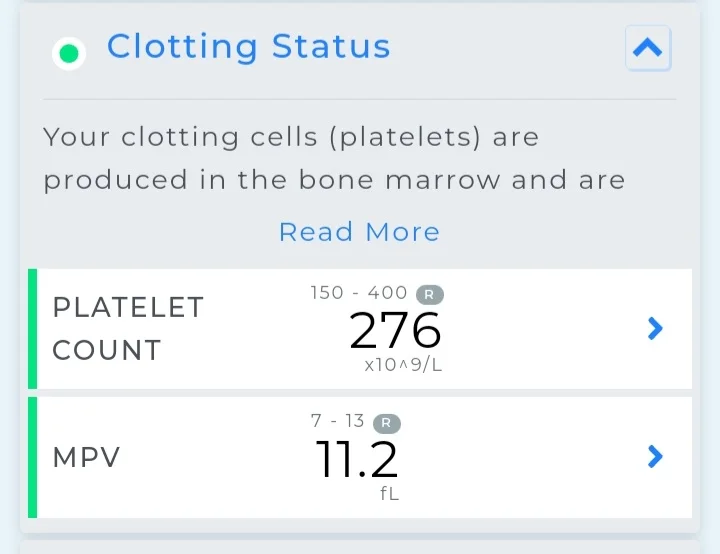720x554 pixels.
Task: Click the 7 - 13 reference range text
Action: pyautogui.click(x=338, y=421)
